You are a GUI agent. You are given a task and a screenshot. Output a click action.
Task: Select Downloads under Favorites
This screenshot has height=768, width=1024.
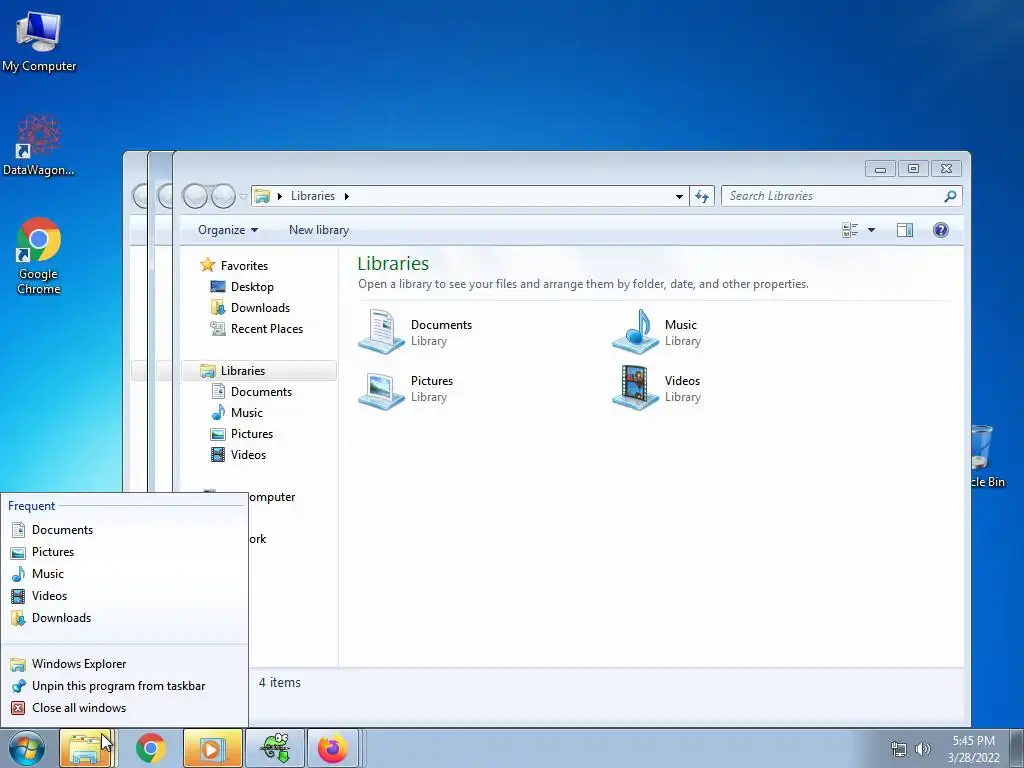pyautogui.click(x=250, y=308)
